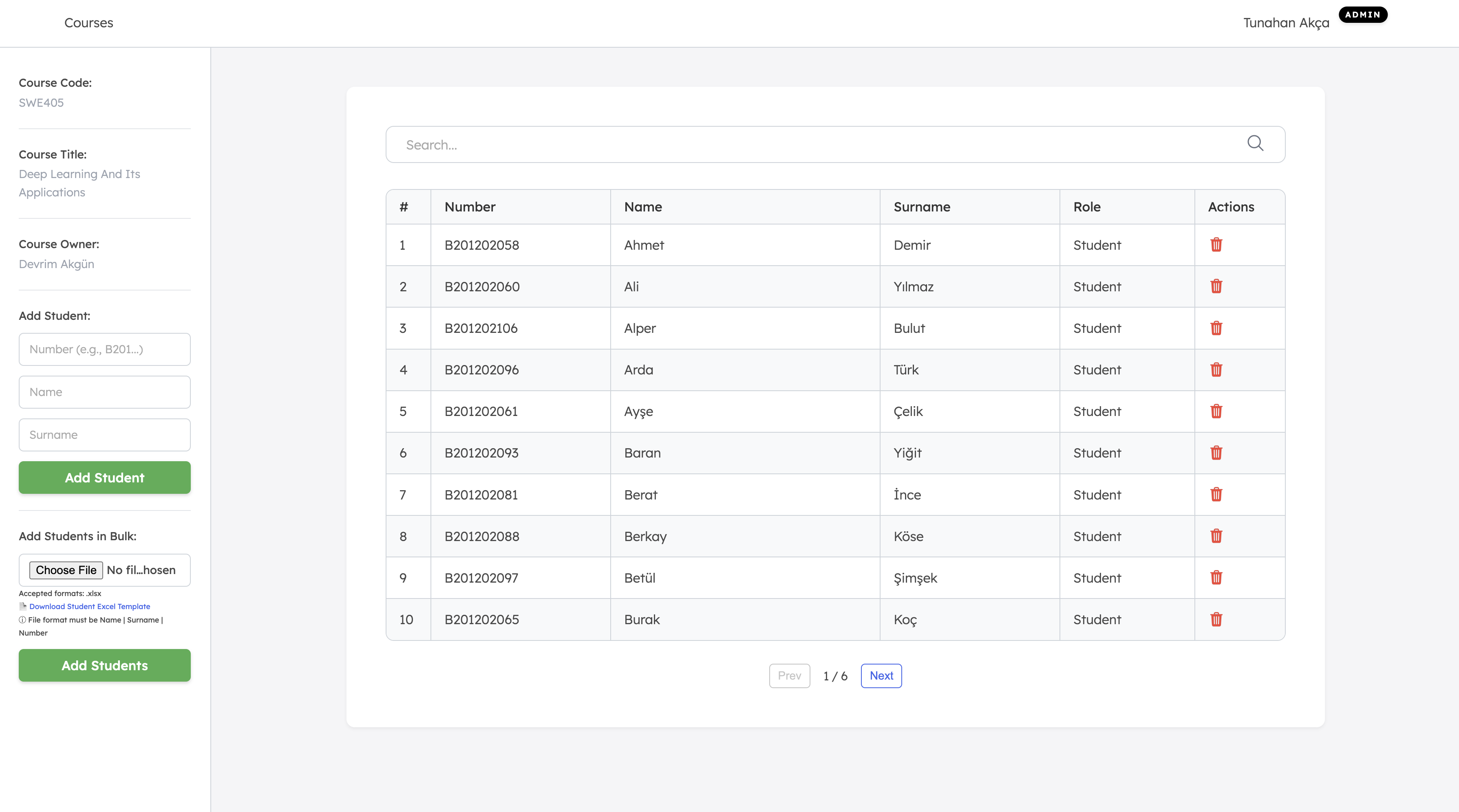Delete Berat İnce from the course
This screenshot has width=1459, height=812.
pos(1216,494)
